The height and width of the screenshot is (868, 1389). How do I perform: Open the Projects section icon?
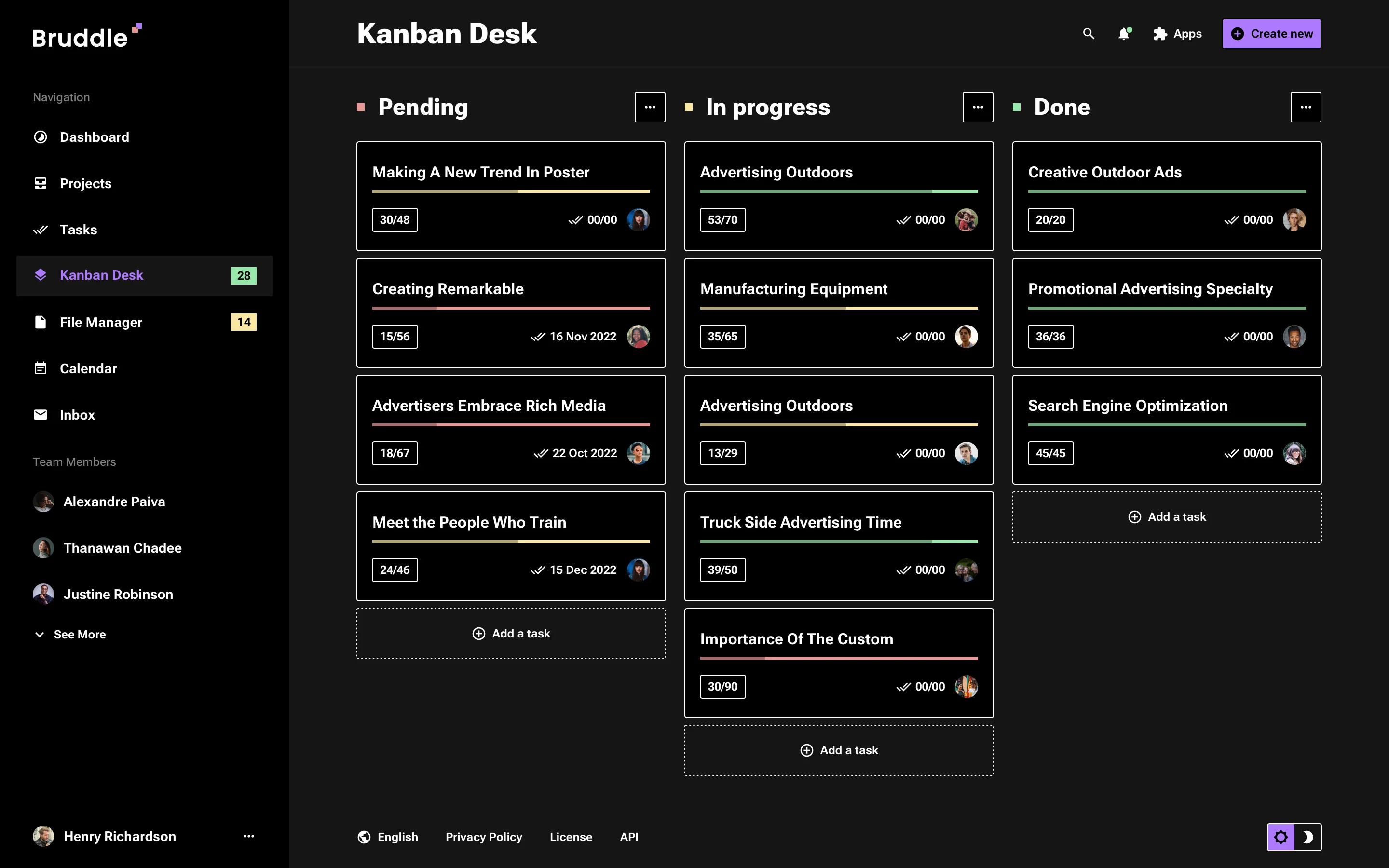pos(40,183)
